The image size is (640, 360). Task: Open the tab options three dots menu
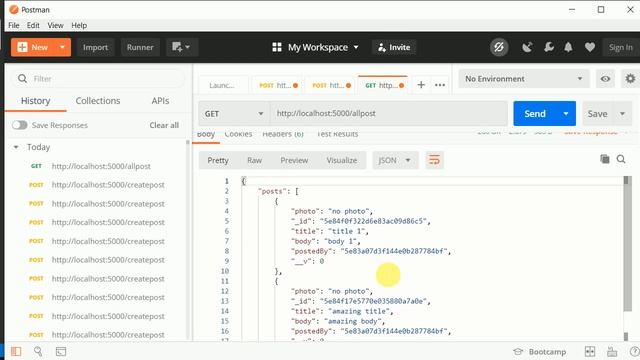click(x=440, y=85)
